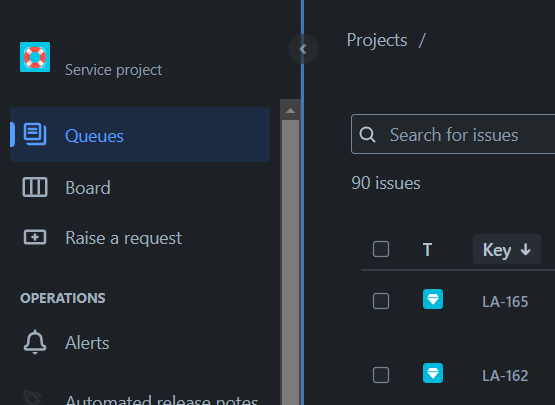555x405 pixels.
Task: Open issue key LA-165 link
Action: click(505, 302)
